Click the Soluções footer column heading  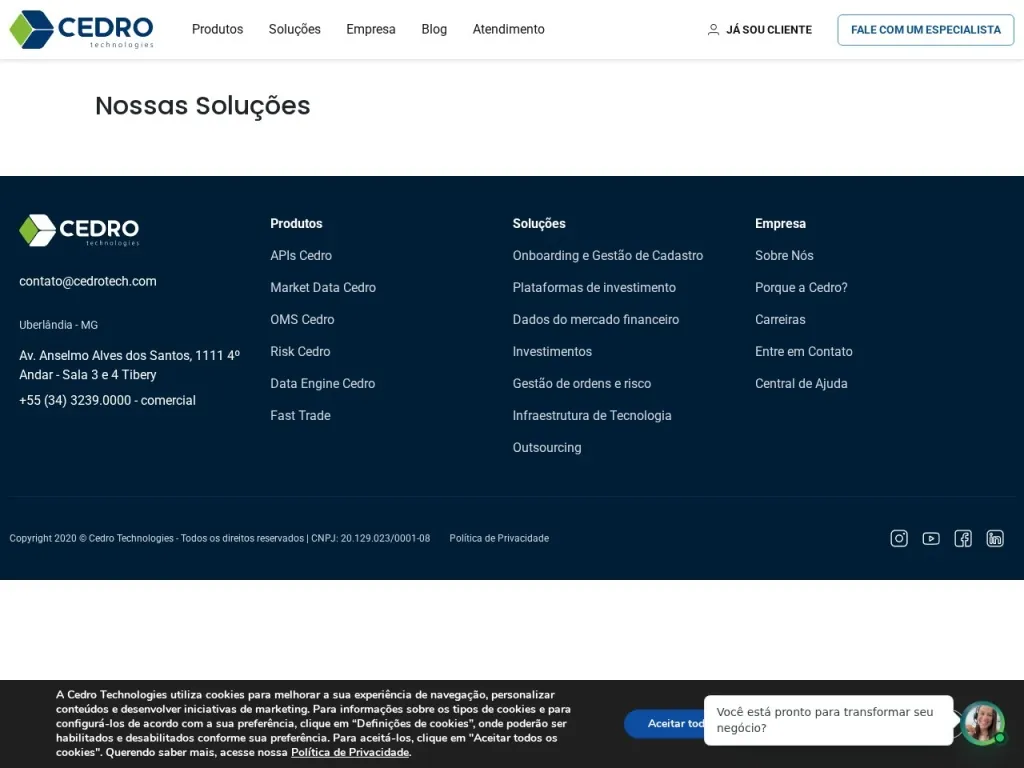(539, 223)
